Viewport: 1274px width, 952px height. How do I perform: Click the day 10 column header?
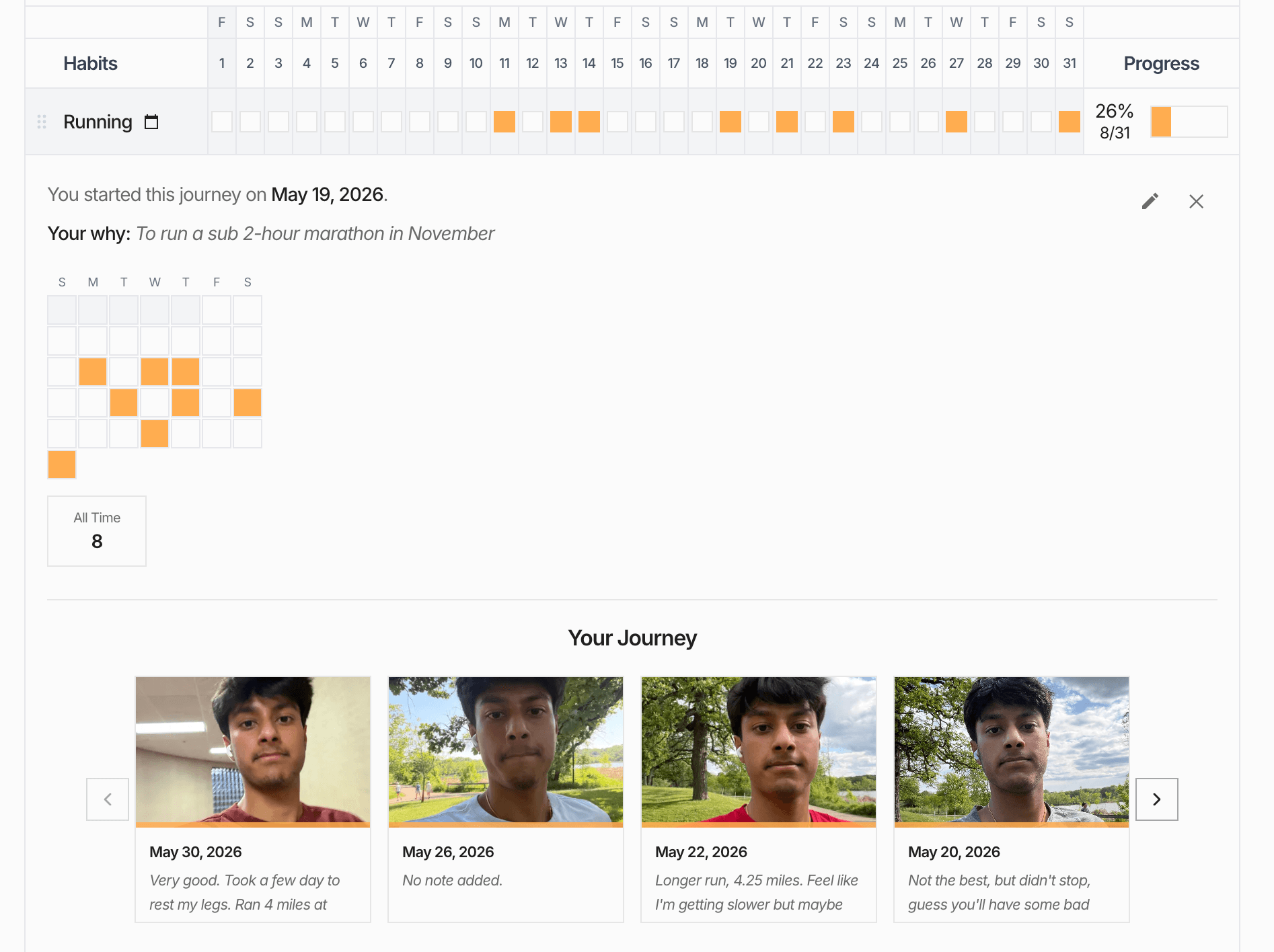click(x=476, y=63)
